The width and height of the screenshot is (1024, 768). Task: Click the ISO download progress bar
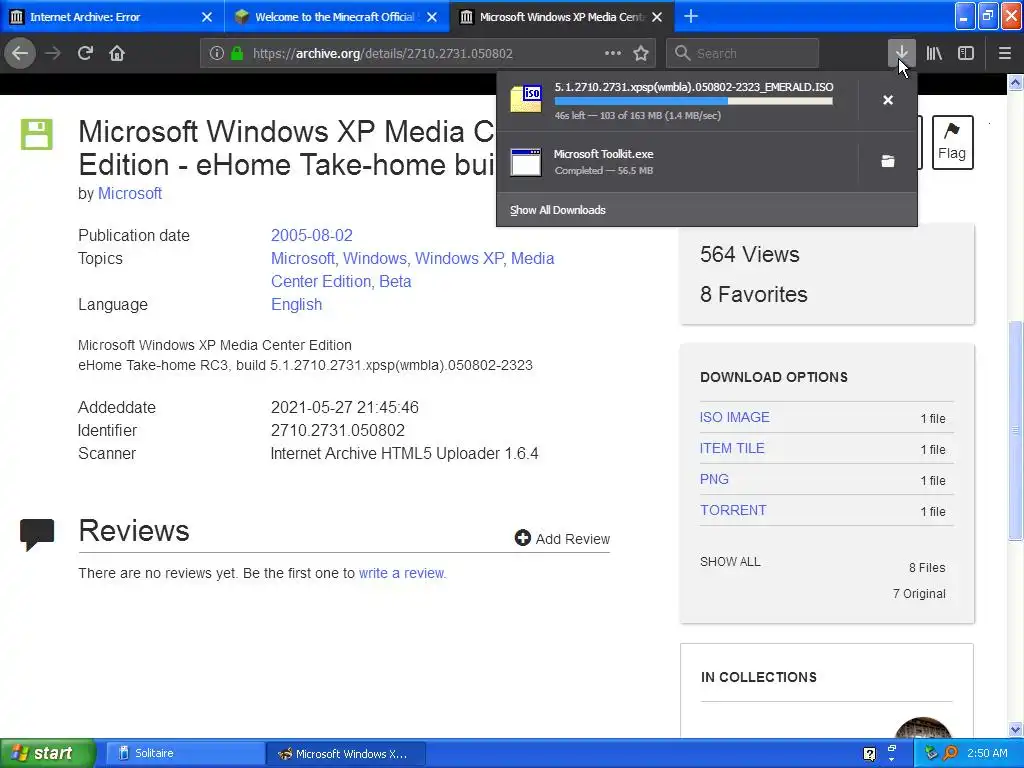[x=694, y=101]
